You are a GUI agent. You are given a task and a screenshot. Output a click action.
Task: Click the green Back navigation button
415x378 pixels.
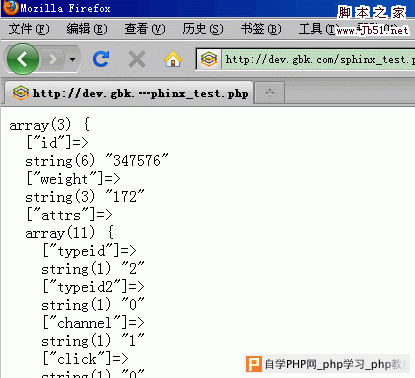[x=22, y=59]
